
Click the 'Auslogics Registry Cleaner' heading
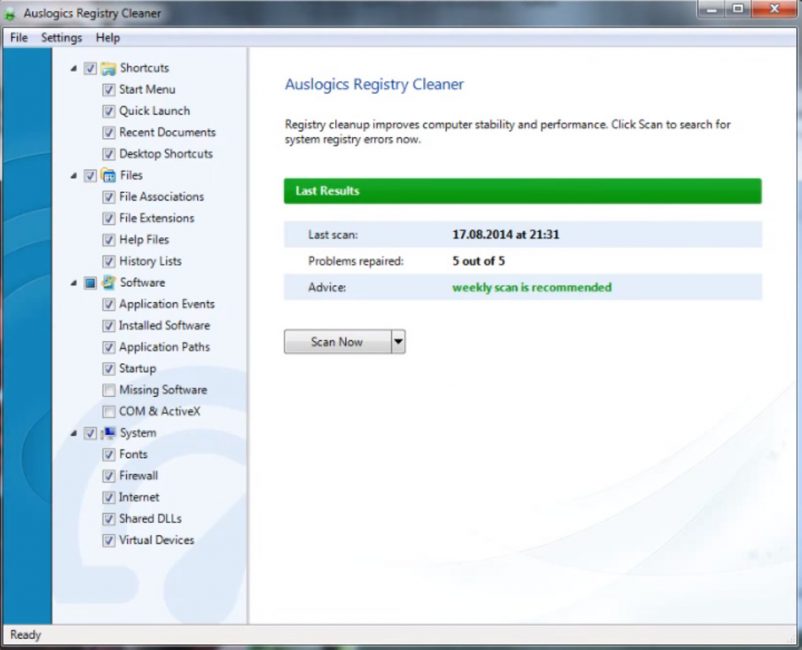click(x=374, y=84)
